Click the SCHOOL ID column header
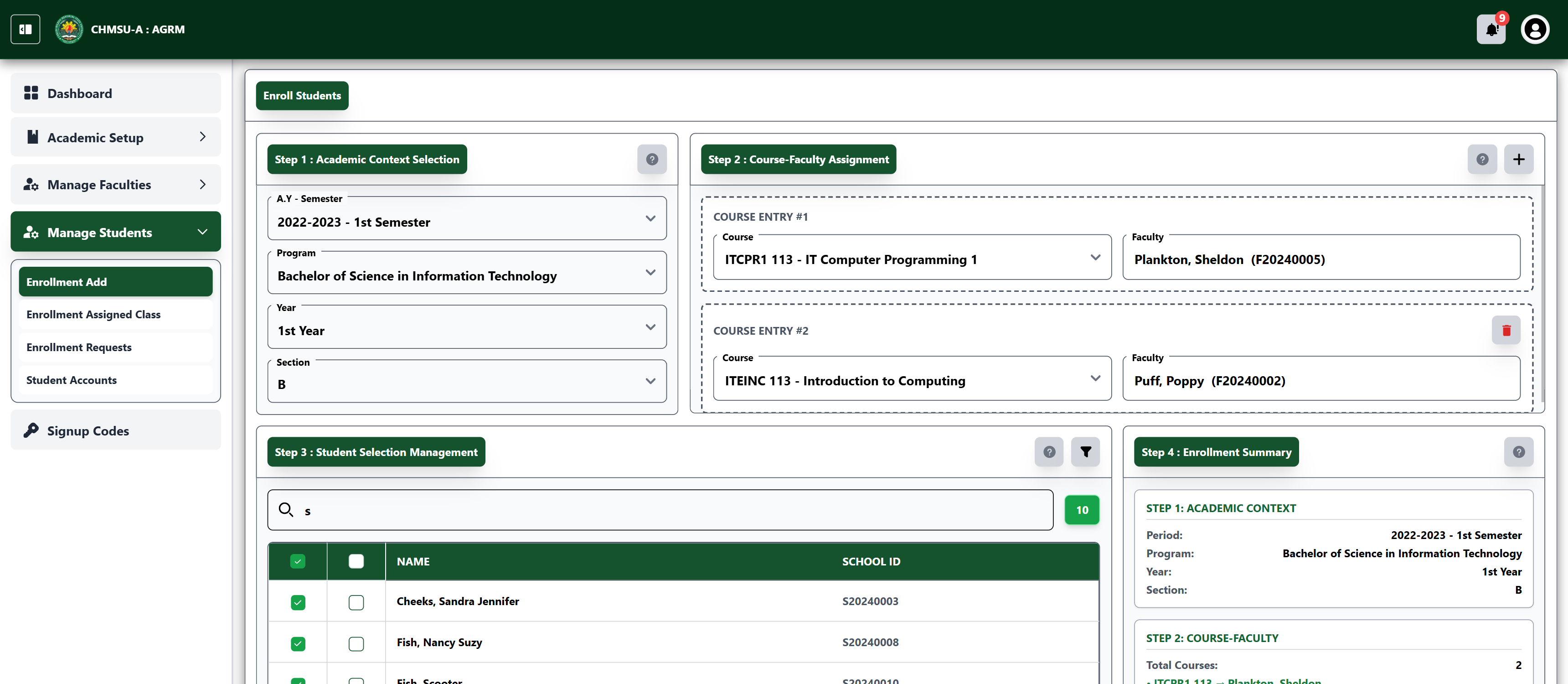The height and width of the screenshot is (684, 1568). [871, 562]
